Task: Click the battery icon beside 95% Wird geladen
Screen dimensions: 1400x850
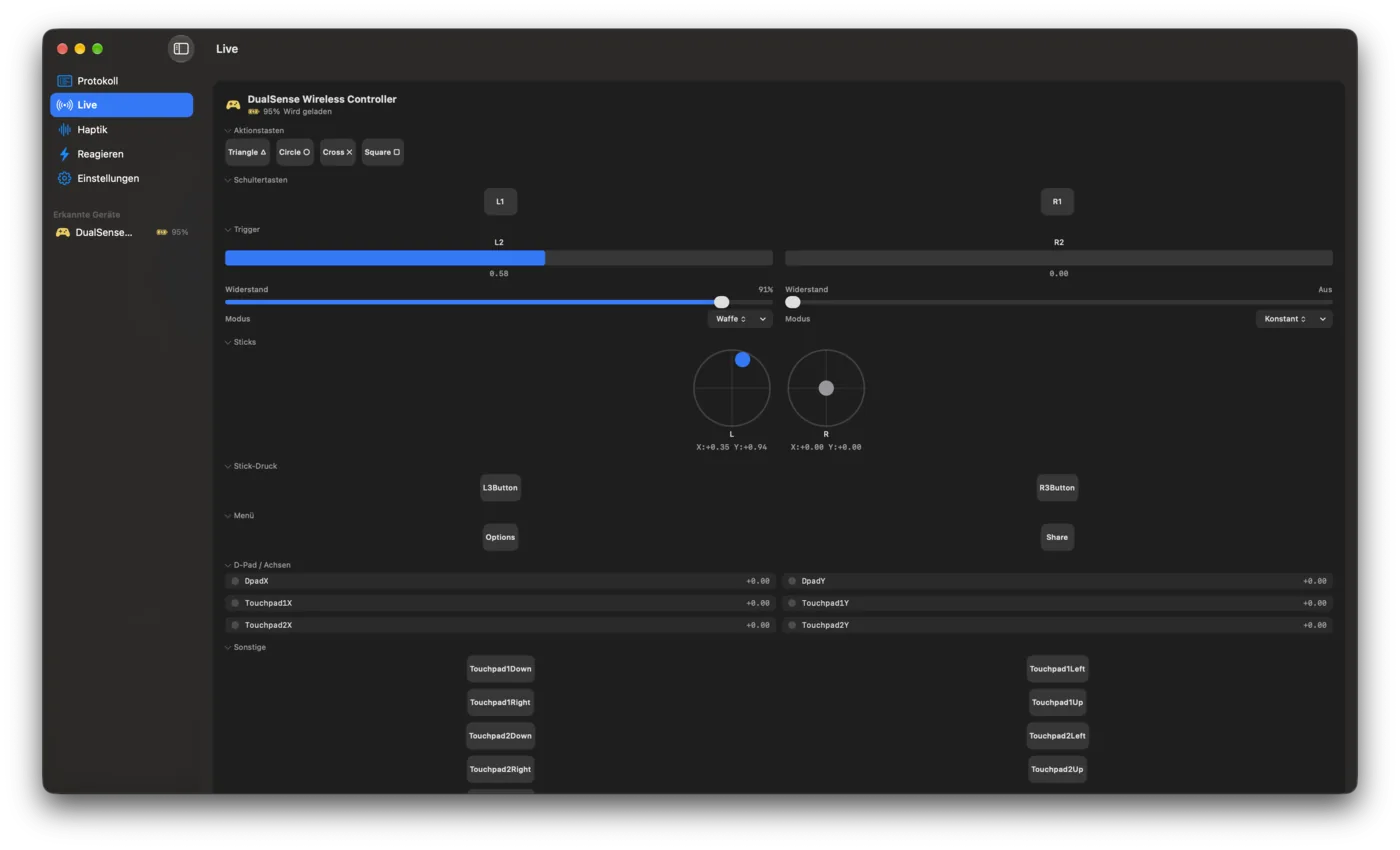Action: click(254, 112)
